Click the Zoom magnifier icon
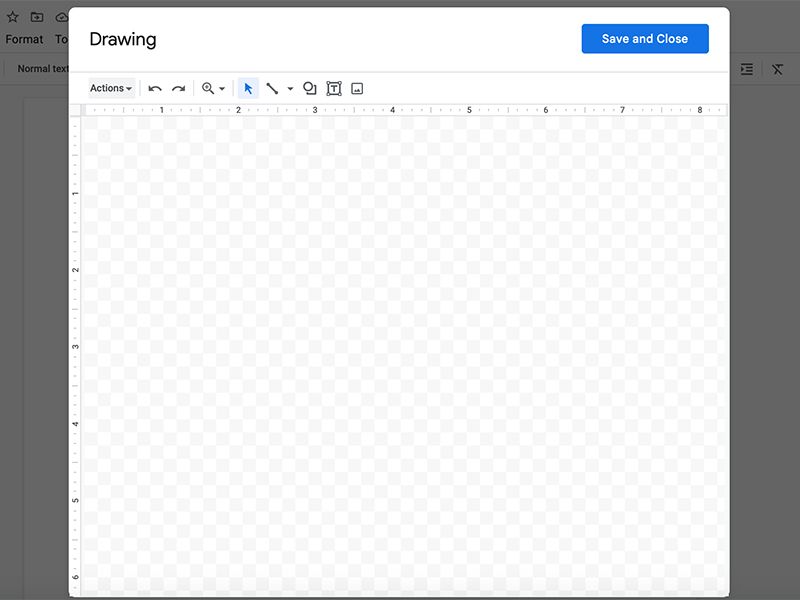 tap(206, 88)
